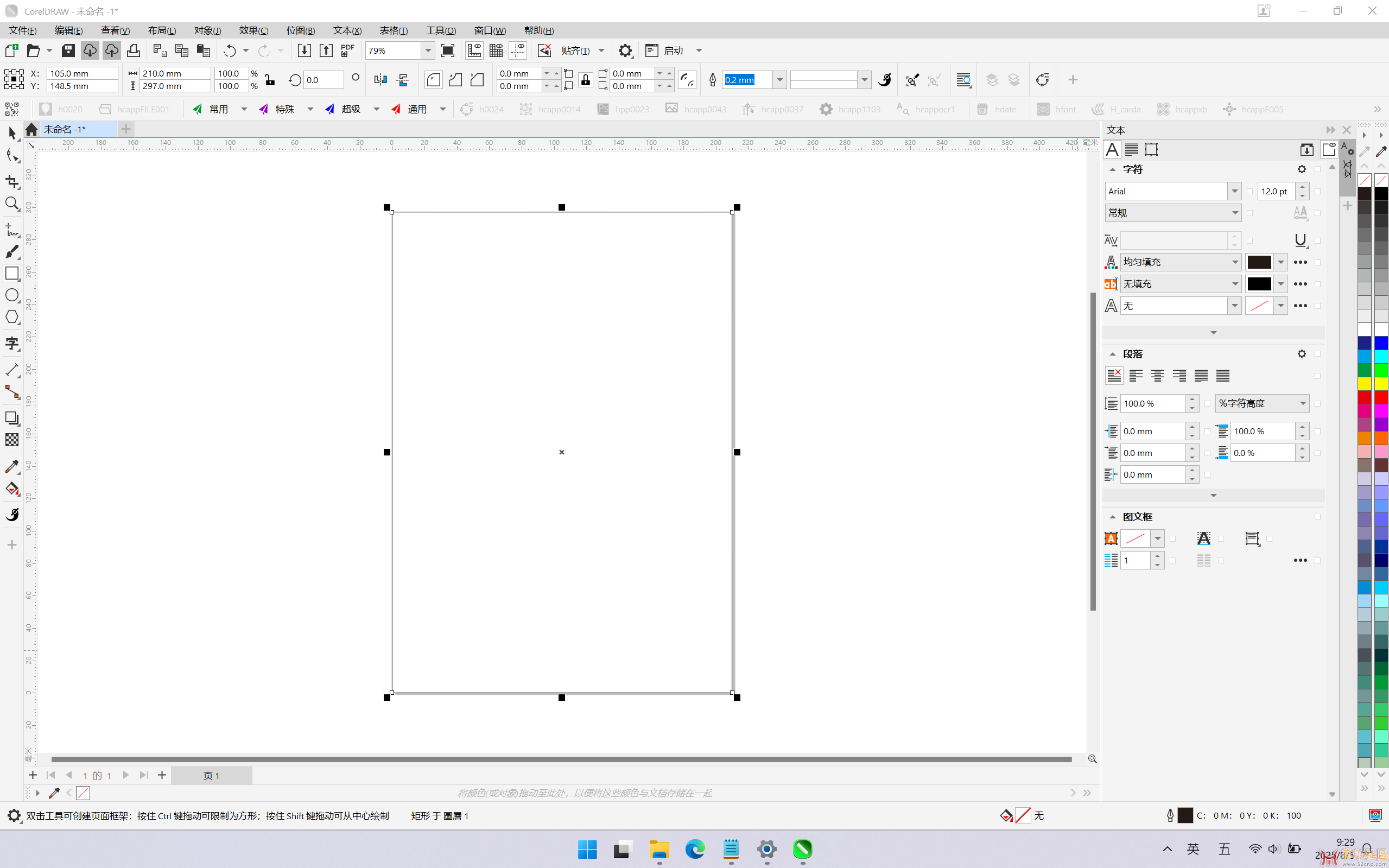The height and width of the screenshot is (868, 1389).
Task: Open the zoom level 79% dropdown
Action: pyautogui.click(x=428, y=50)
